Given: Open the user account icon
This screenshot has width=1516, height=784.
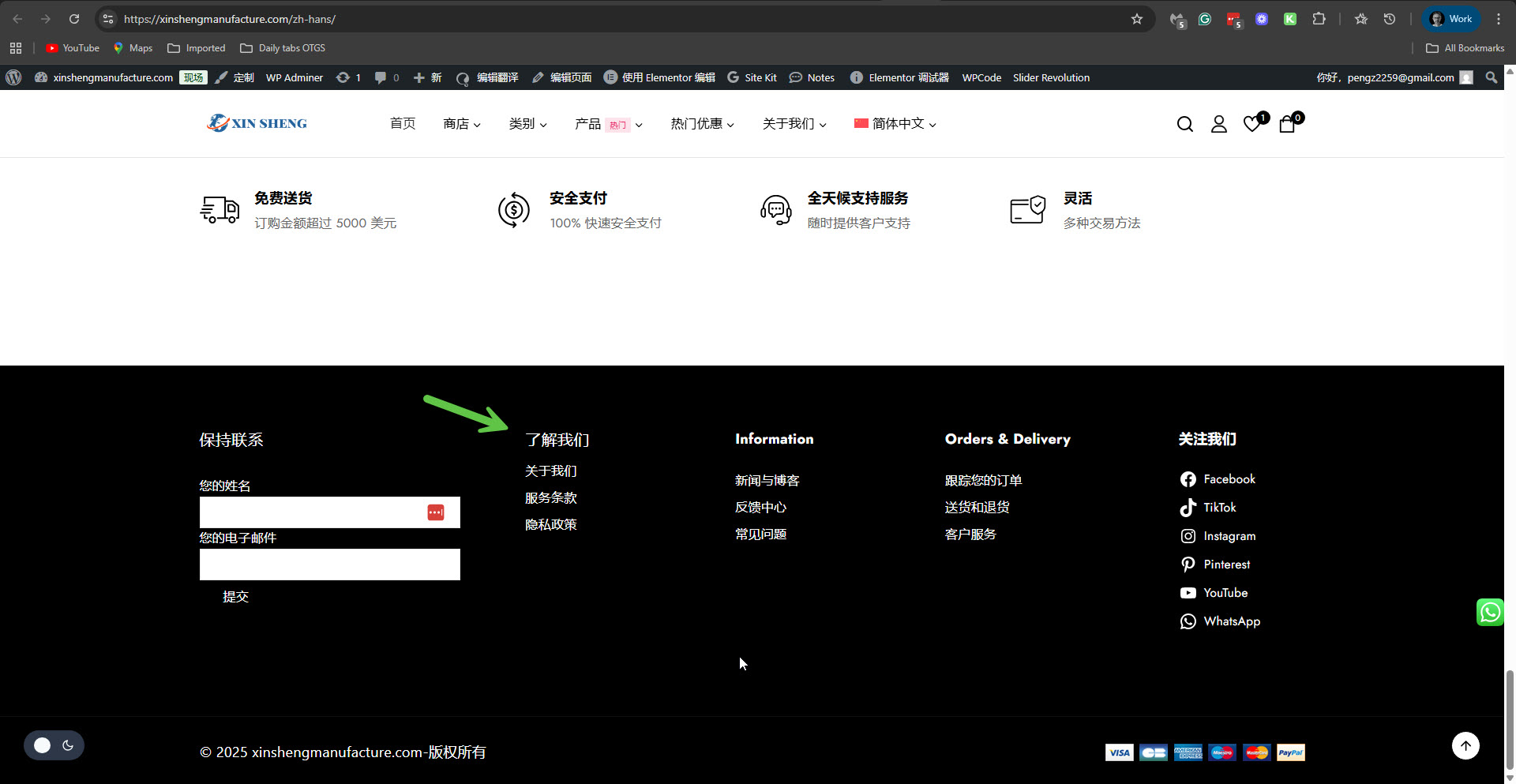Looking at the screenshot, I should [1218, 124].
